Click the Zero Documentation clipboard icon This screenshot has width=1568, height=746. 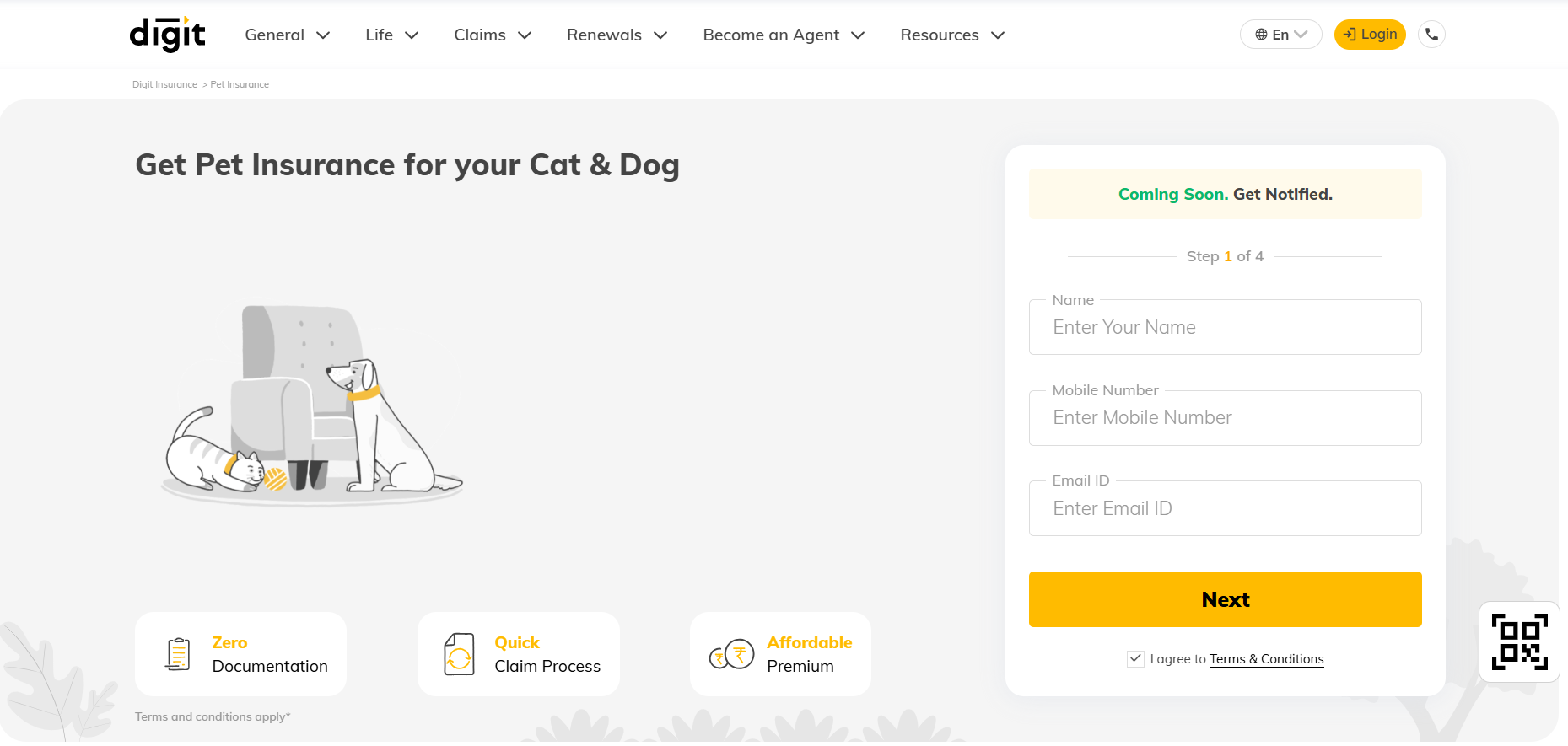pos(178,654)
